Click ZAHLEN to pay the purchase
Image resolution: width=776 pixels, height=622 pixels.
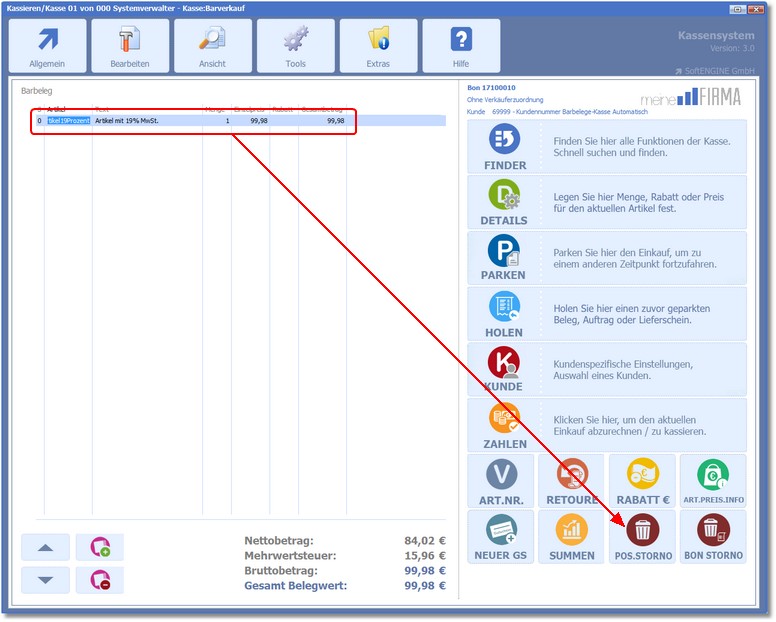[x=504, y=425]
